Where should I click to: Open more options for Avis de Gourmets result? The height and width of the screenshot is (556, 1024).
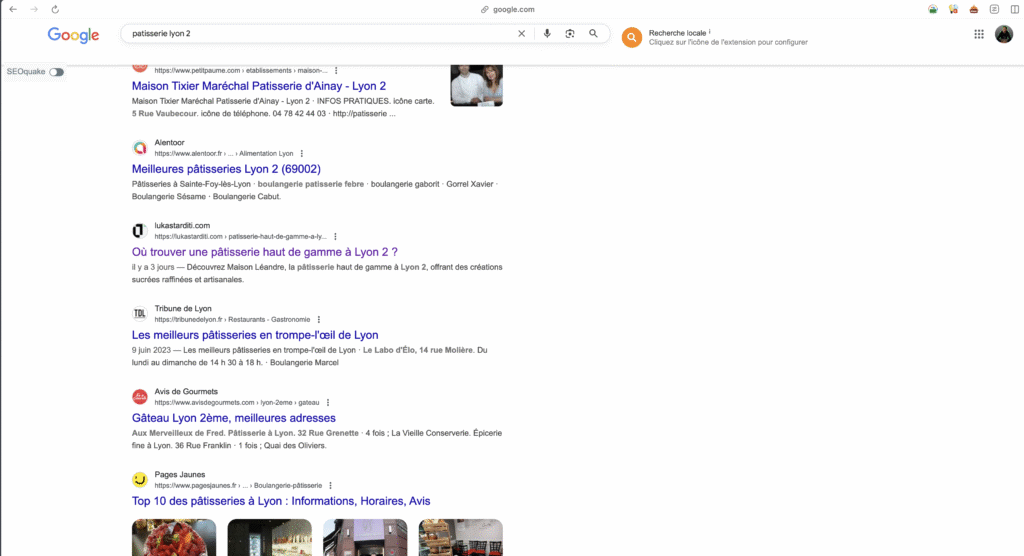(328, 402)
